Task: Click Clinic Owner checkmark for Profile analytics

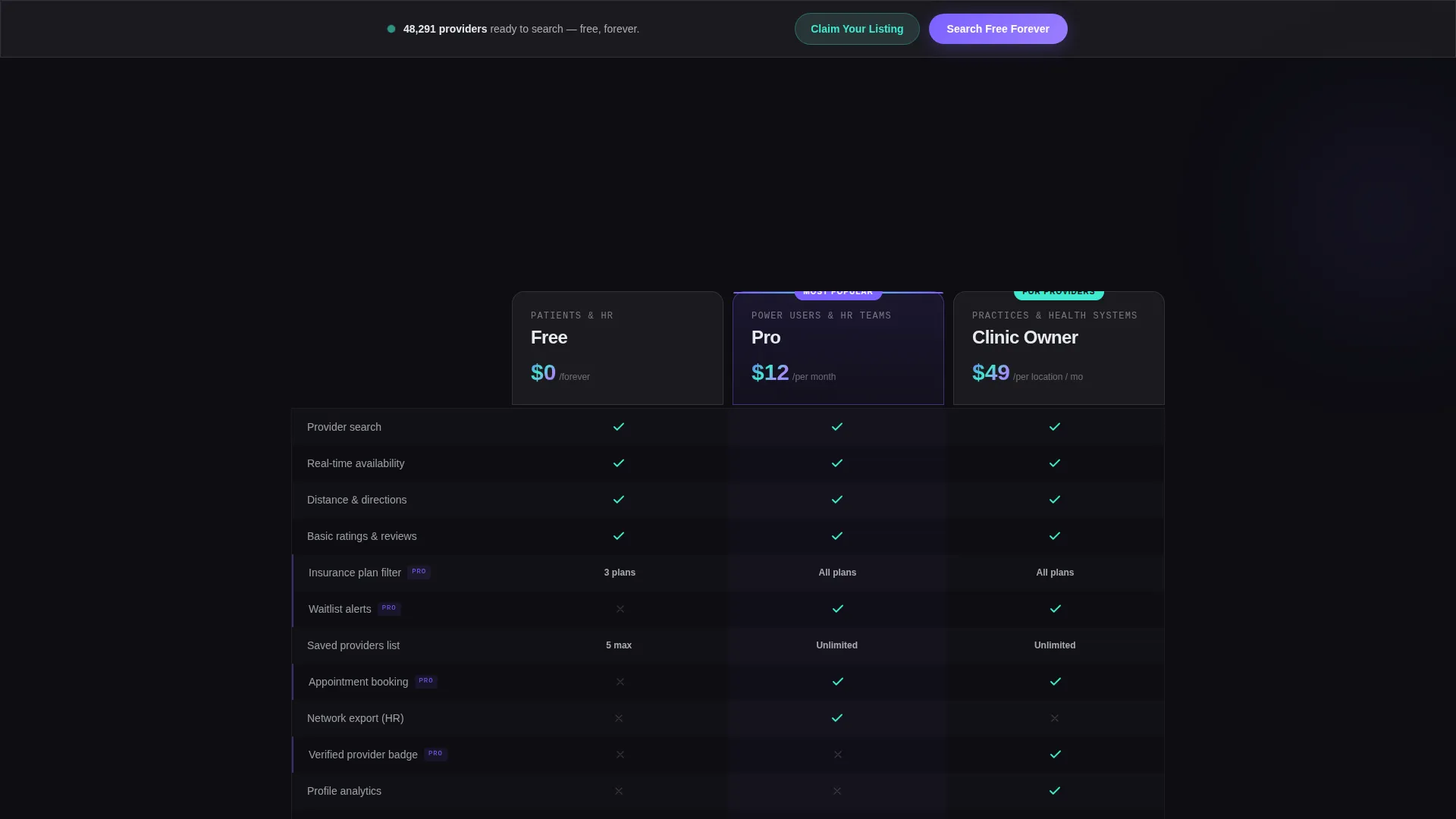Action: [x=1055, y=791]
